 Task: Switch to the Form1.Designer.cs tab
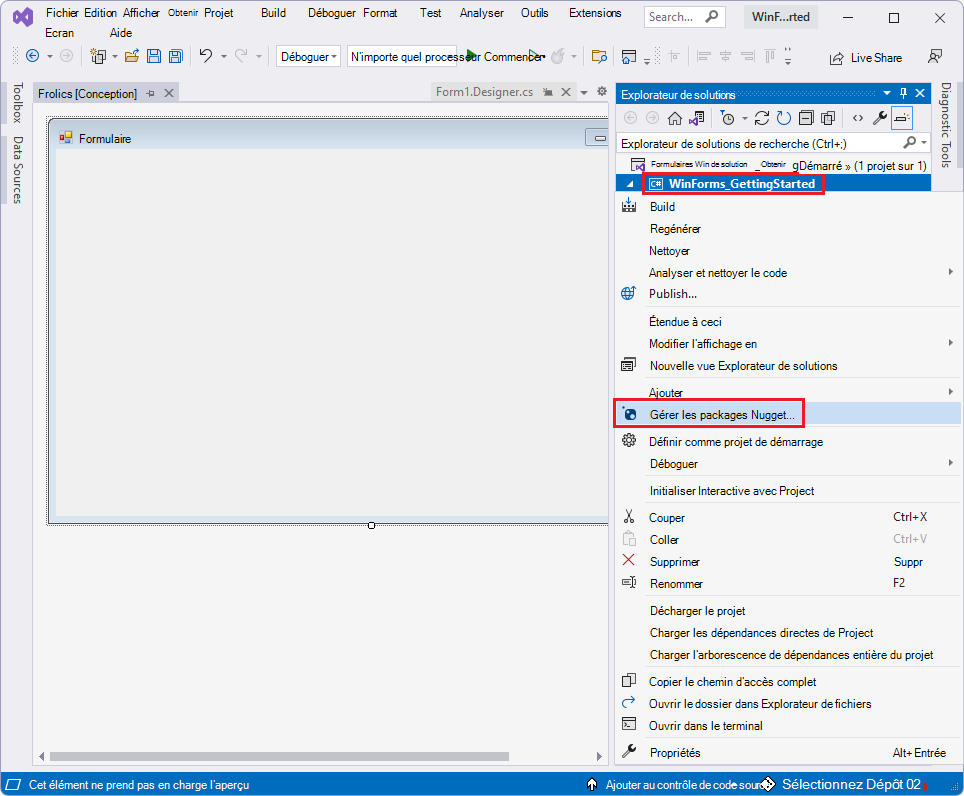tap(483, 90)
